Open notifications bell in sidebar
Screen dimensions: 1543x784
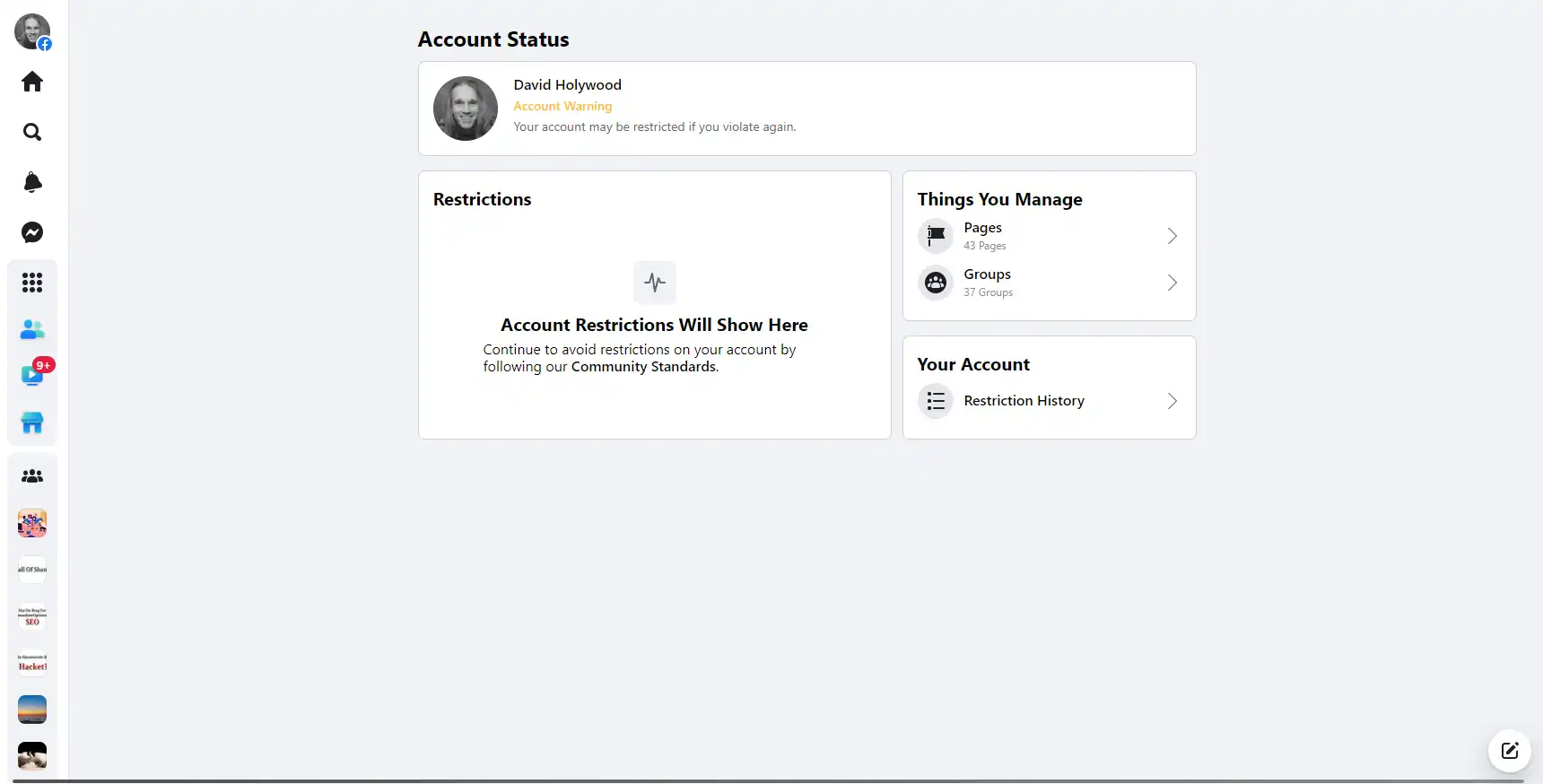(x=32, y=182)
